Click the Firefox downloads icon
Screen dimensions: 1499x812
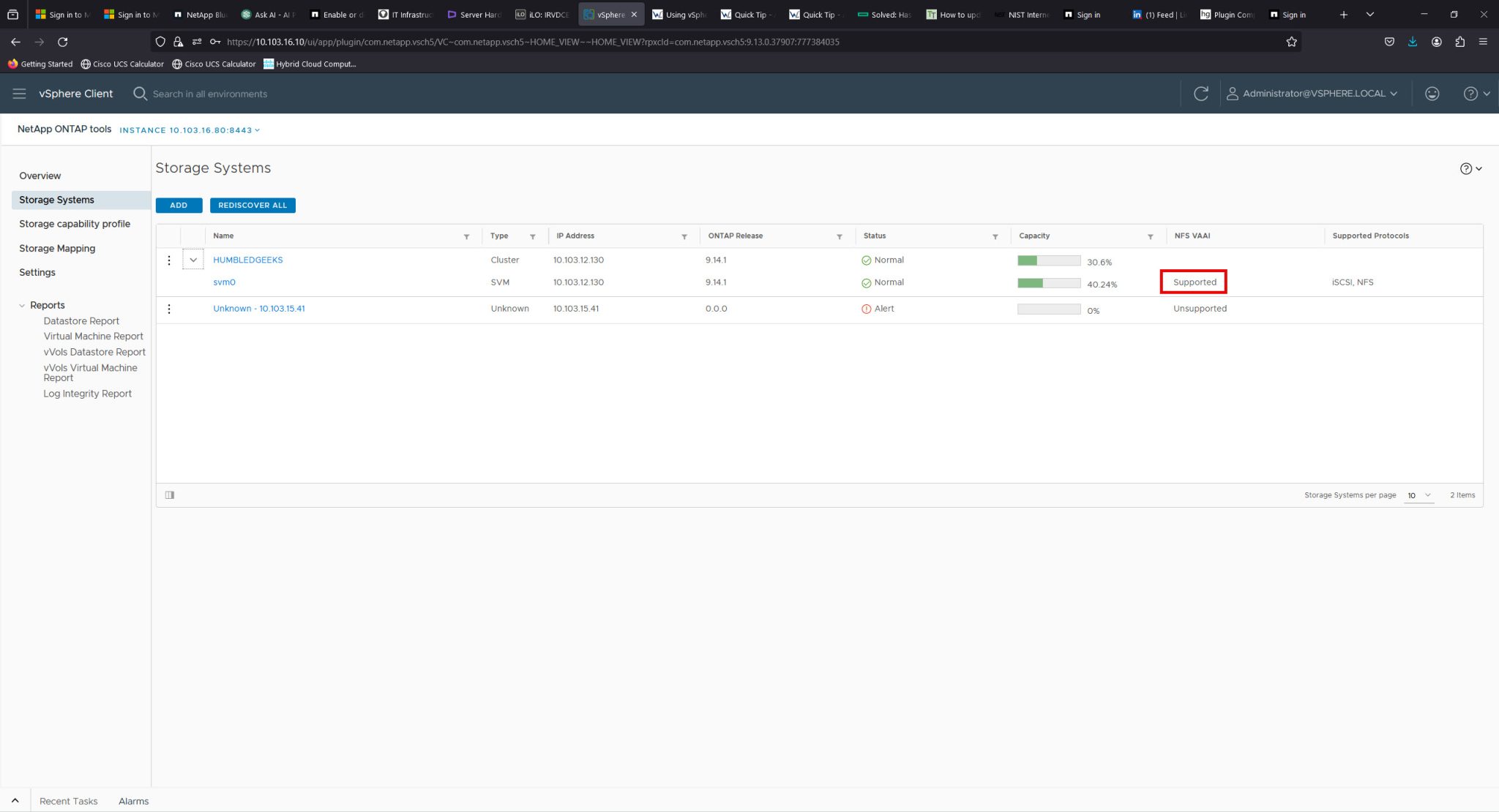[1412, 42]
